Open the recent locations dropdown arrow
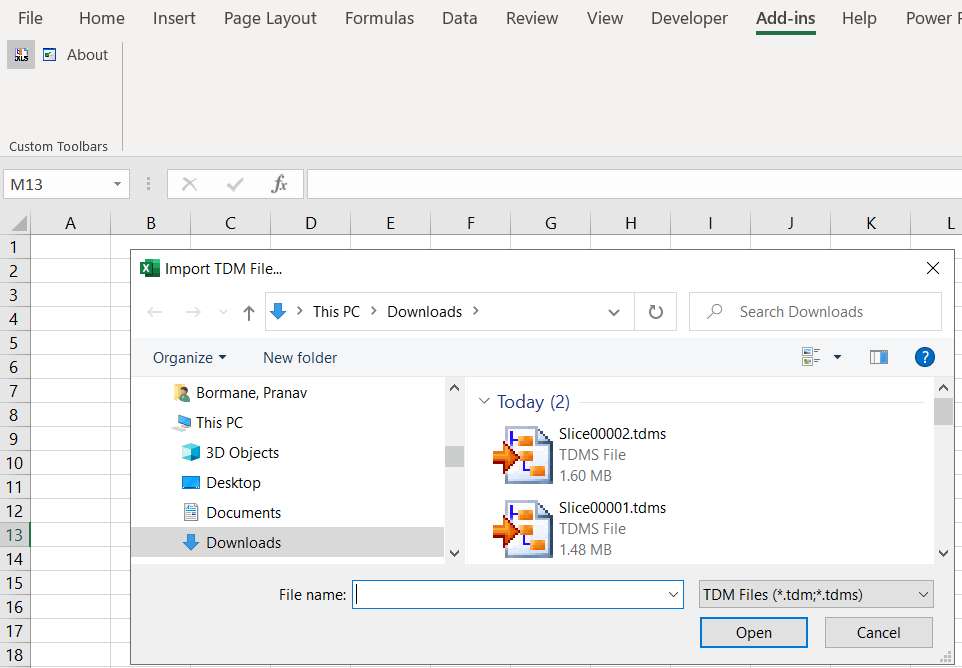This screenshot has width=962, height=668. coord(223,312)
